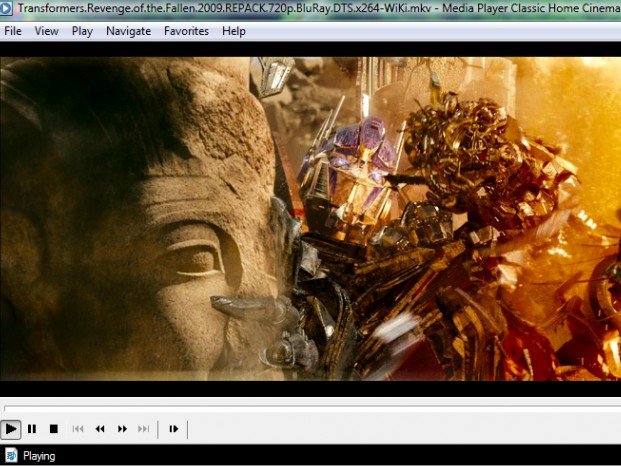Expand the Favorites menu

click(x=186, y=31)
